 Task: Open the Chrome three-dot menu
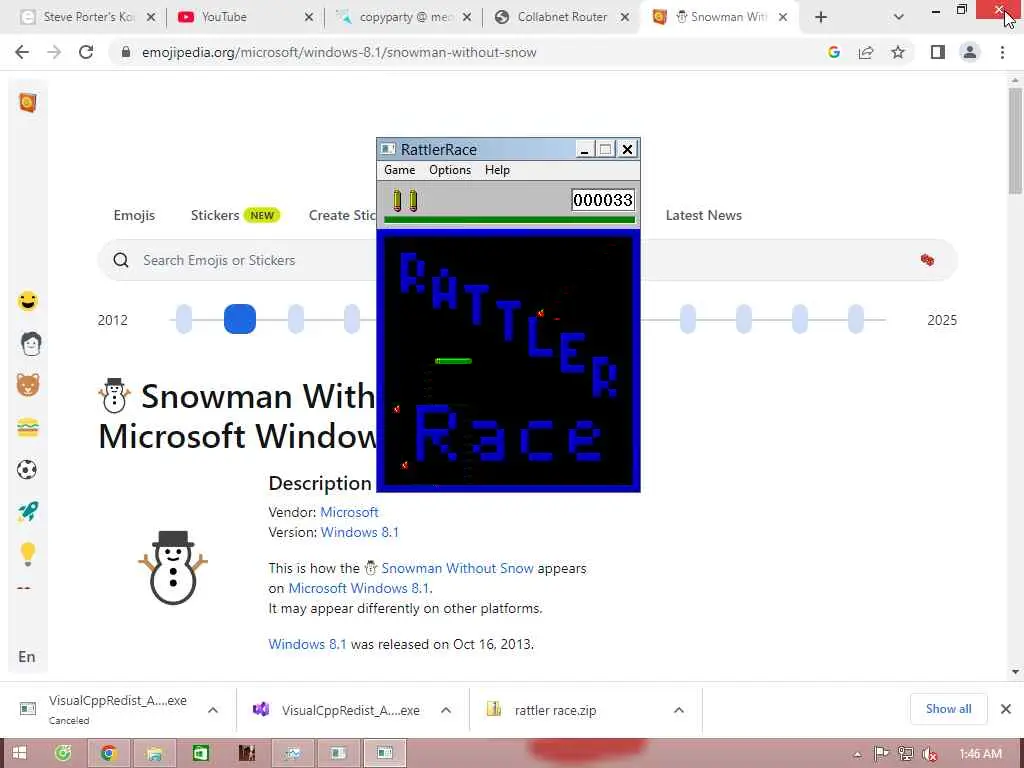[1002, 52]
